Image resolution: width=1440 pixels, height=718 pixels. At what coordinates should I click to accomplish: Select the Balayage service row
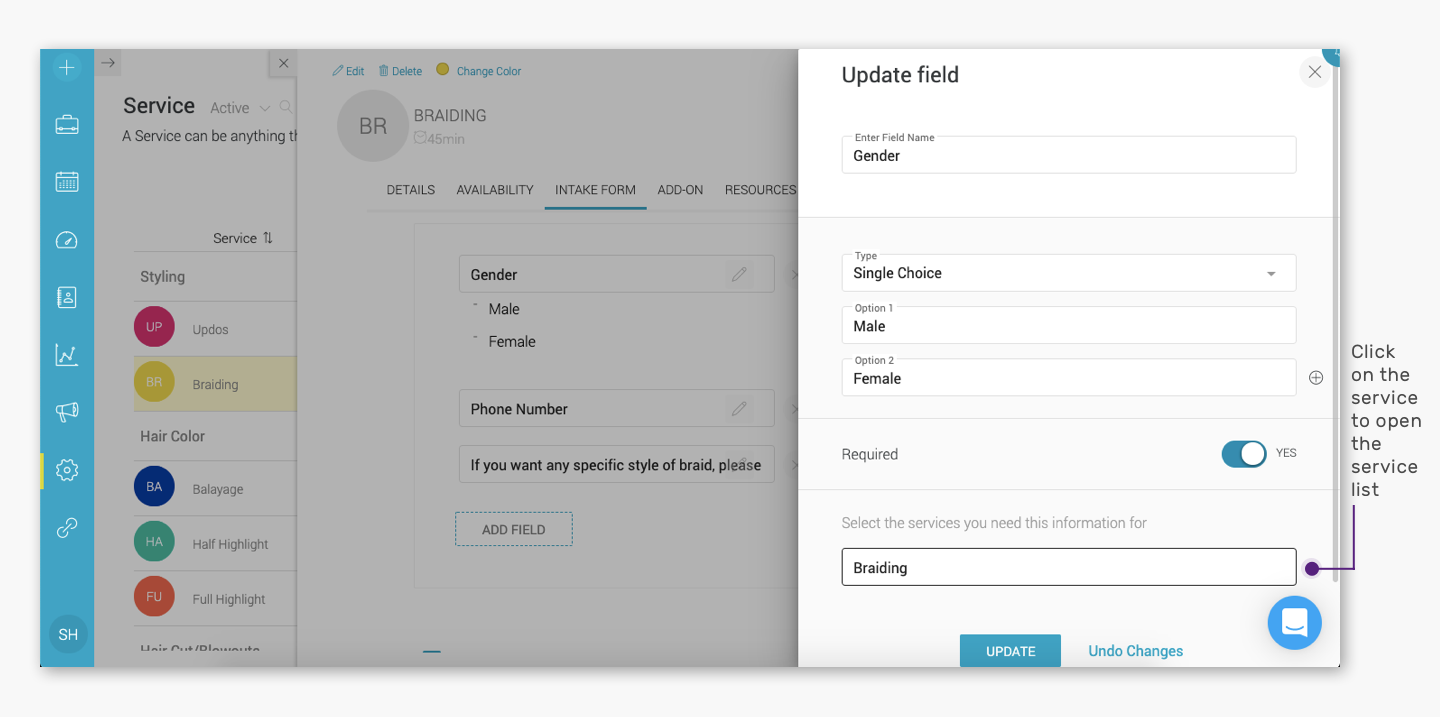point(215,489)
